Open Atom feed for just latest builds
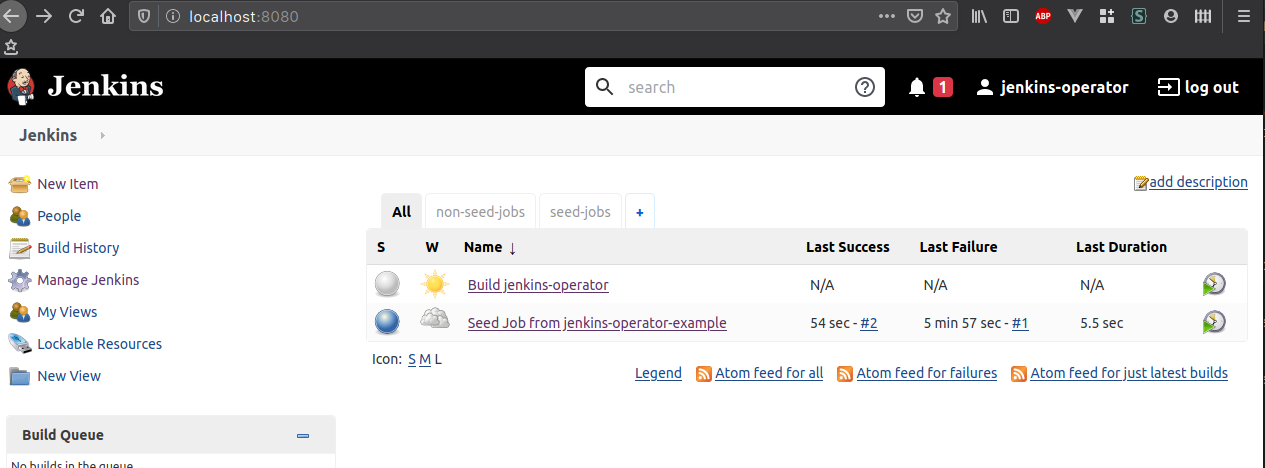Viewport: 1265px width, 468px height. 1129,373
